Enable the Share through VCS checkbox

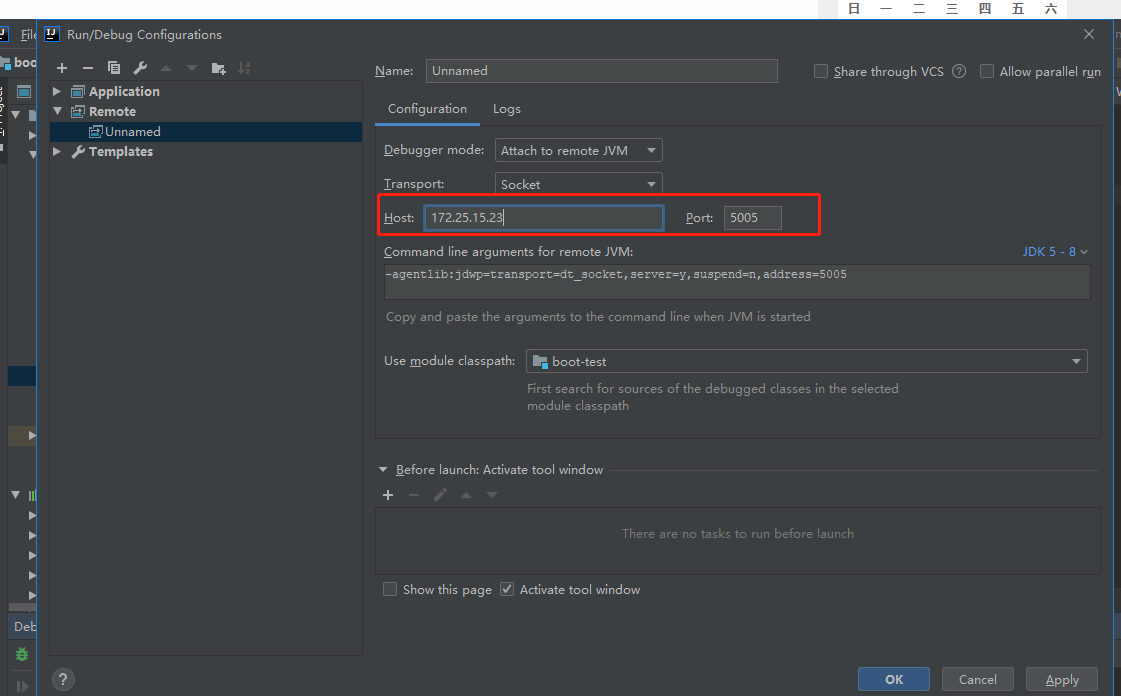pyautogui.click(x=821, y=71)
